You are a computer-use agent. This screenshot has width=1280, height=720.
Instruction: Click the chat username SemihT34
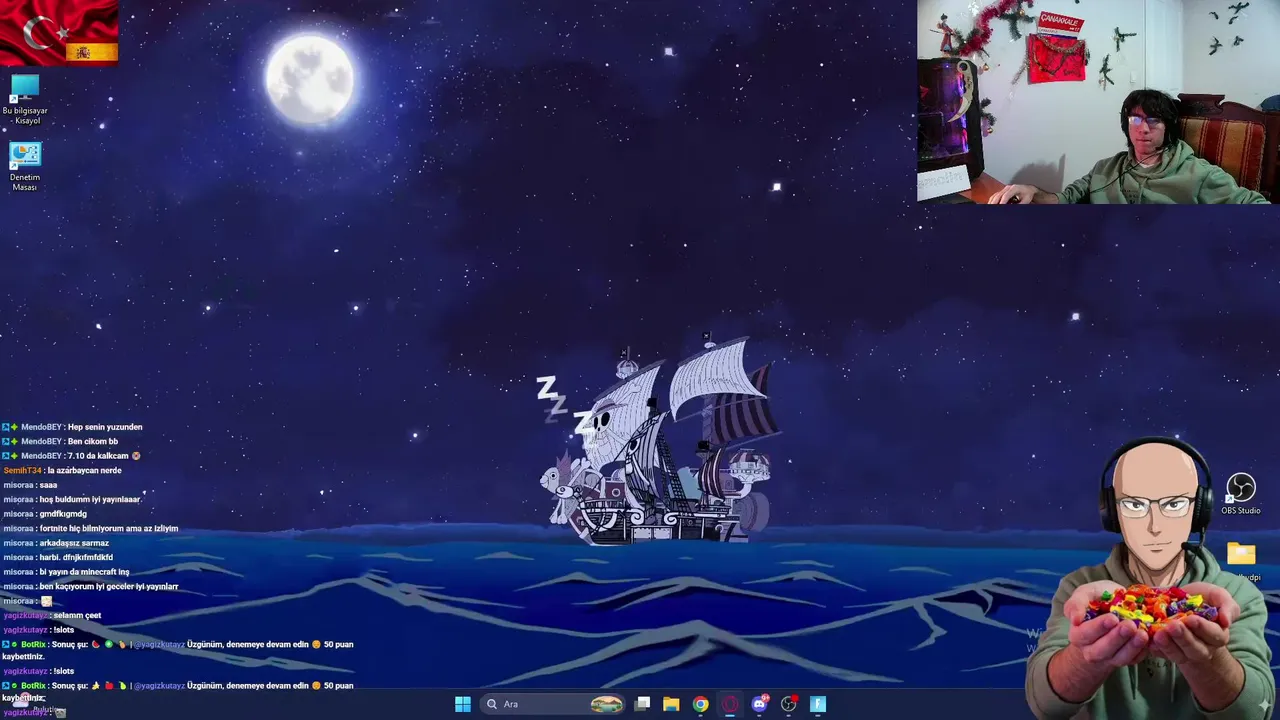tap(22, 470)
